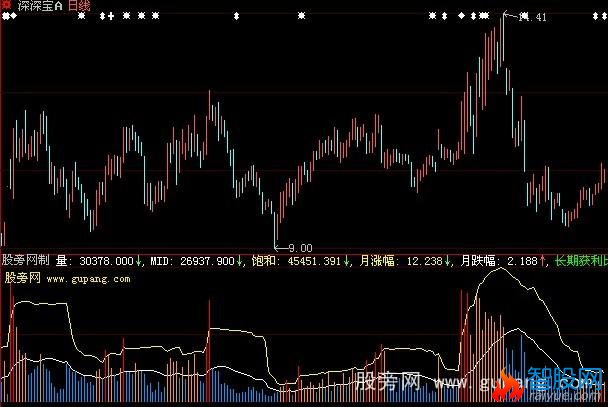The width and height of the screenshot is (608, 407).
Task: Click the 深深宝A stock name title
Action: point(40,5)
